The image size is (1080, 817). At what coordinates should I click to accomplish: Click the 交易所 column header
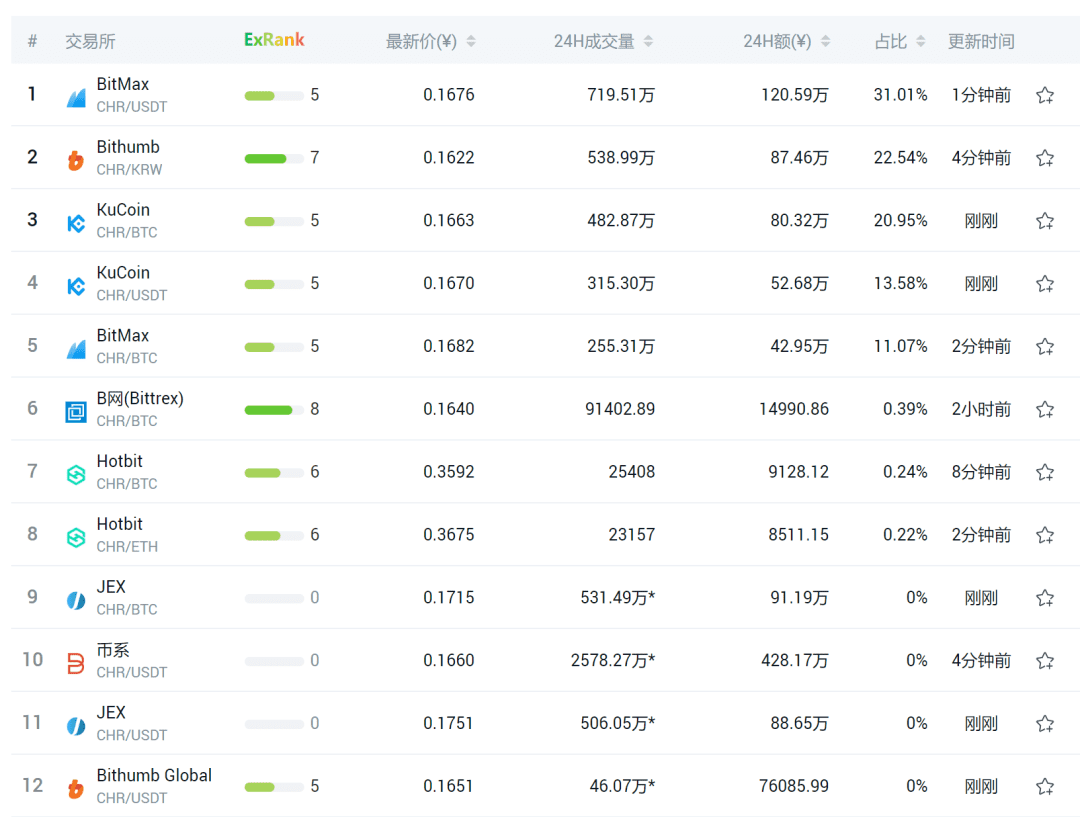pyautogui.click(x=90, y=41)
